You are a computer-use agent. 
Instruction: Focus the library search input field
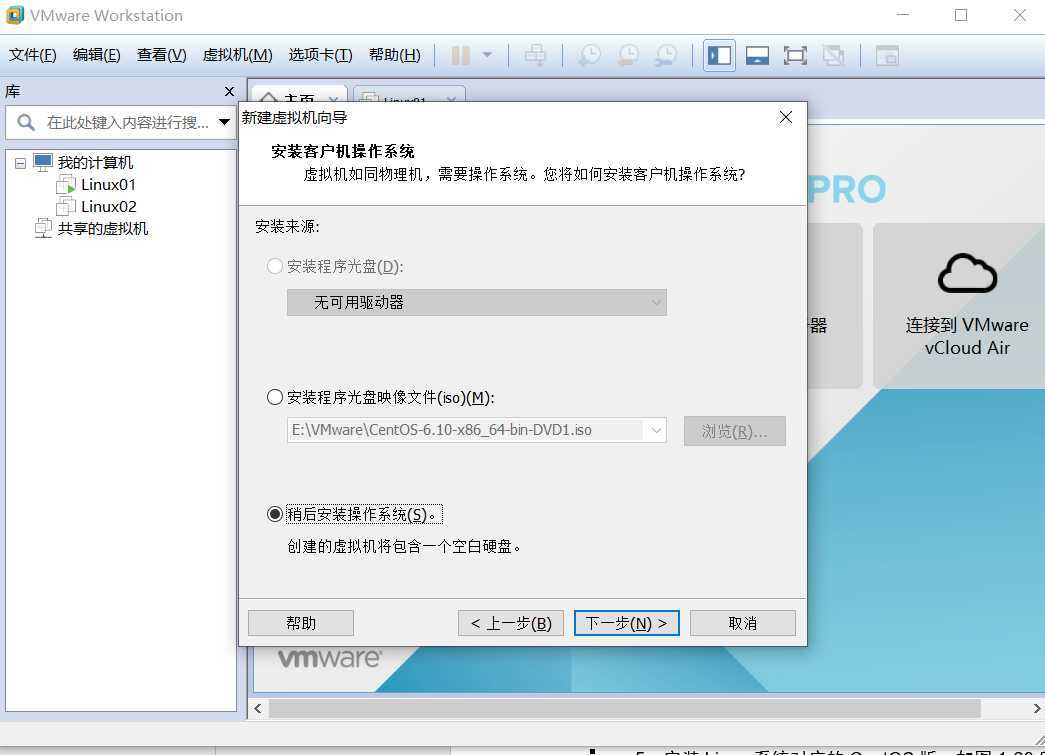coord(127,123)
